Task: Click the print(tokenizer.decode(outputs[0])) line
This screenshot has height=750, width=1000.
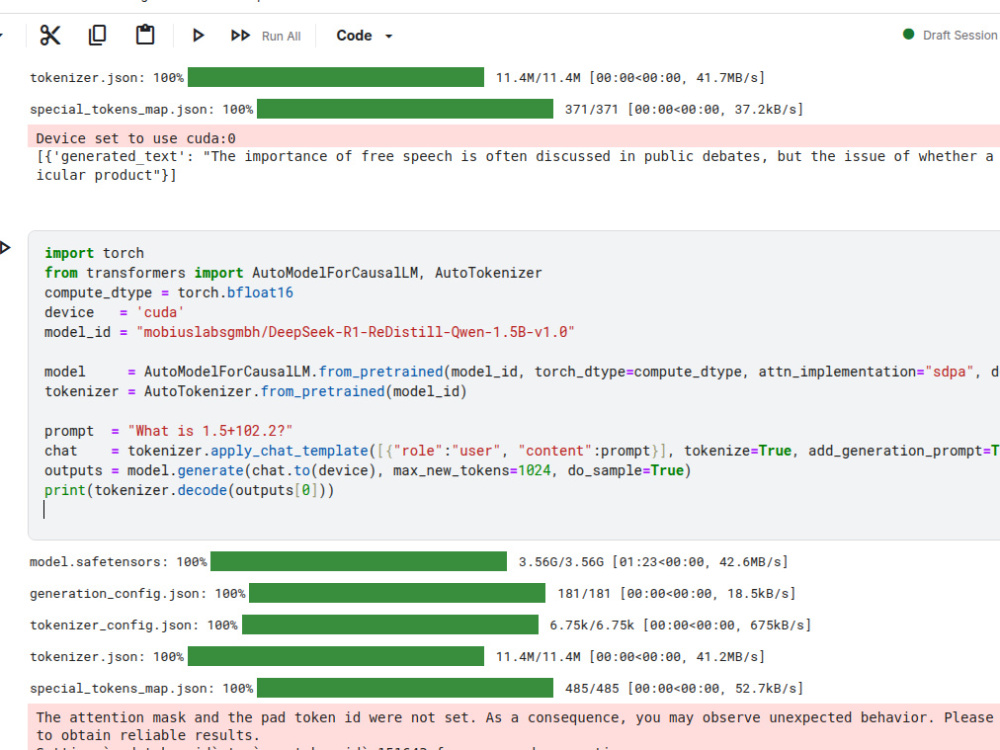Action: tap(189, 490)
